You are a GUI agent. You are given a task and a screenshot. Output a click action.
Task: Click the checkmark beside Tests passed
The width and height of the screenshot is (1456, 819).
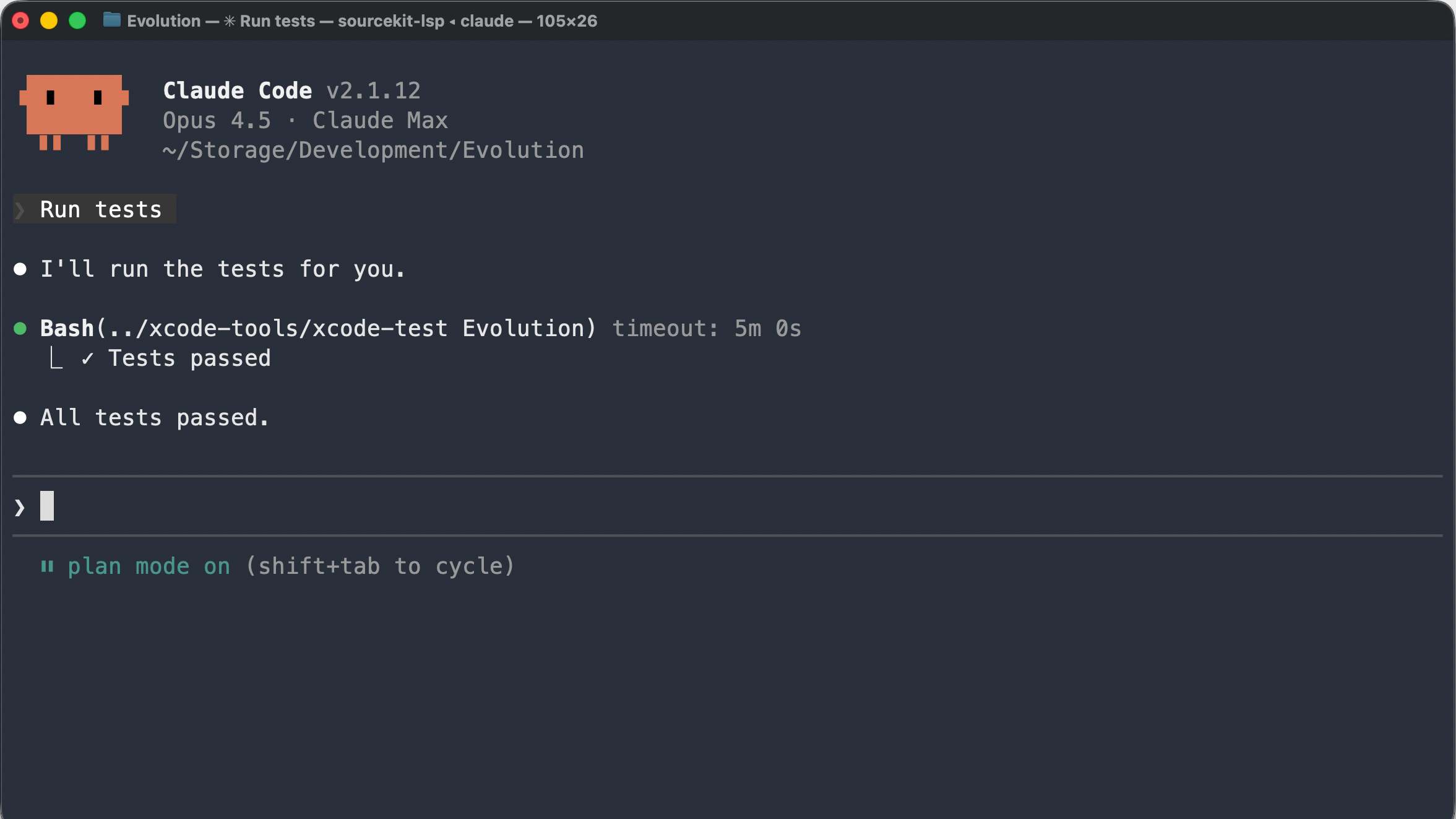[x=88, y=357]
